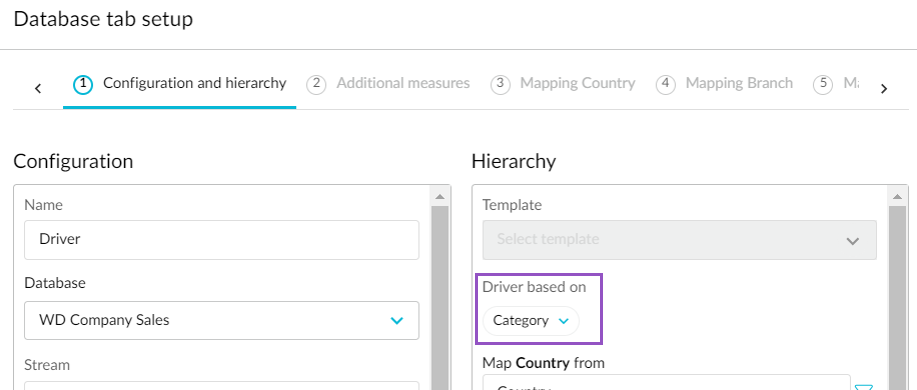Click the filter icon beside the Map Country field
Viewport: 917px width, 390px height.
tap(864, 387)
